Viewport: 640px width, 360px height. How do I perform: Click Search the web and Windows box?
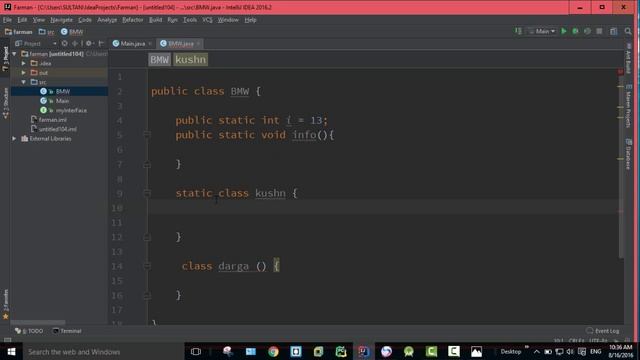103,351
